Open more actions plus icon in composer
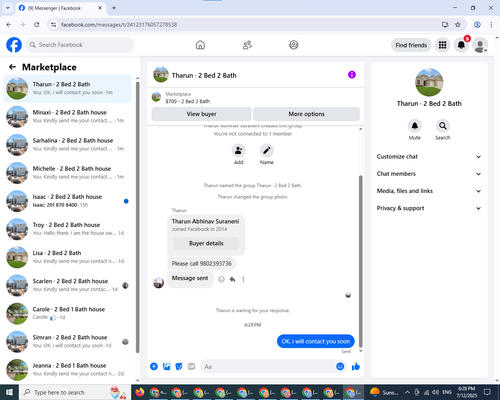Viewport: 500px width, 400px height. [x=154, y=367]
